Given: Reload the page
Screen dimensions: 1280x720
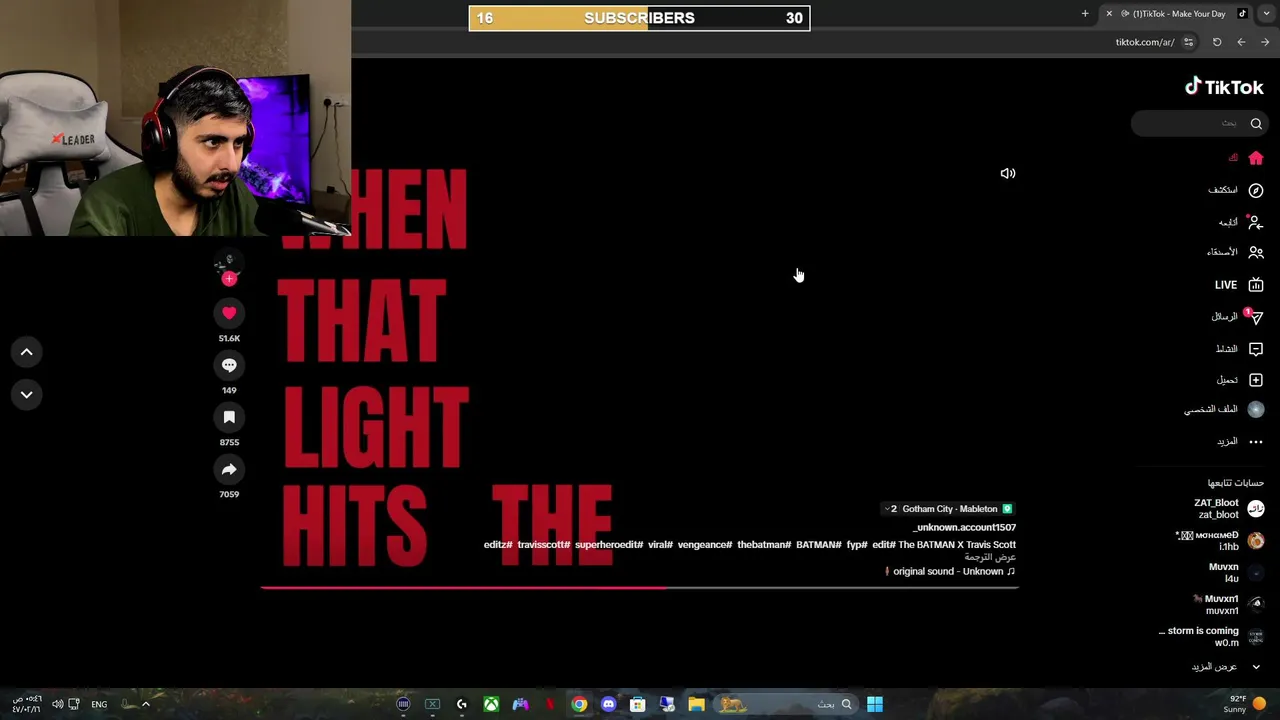Looking at the screenshot, I should pyautogui.click(x=1217, y=42).
